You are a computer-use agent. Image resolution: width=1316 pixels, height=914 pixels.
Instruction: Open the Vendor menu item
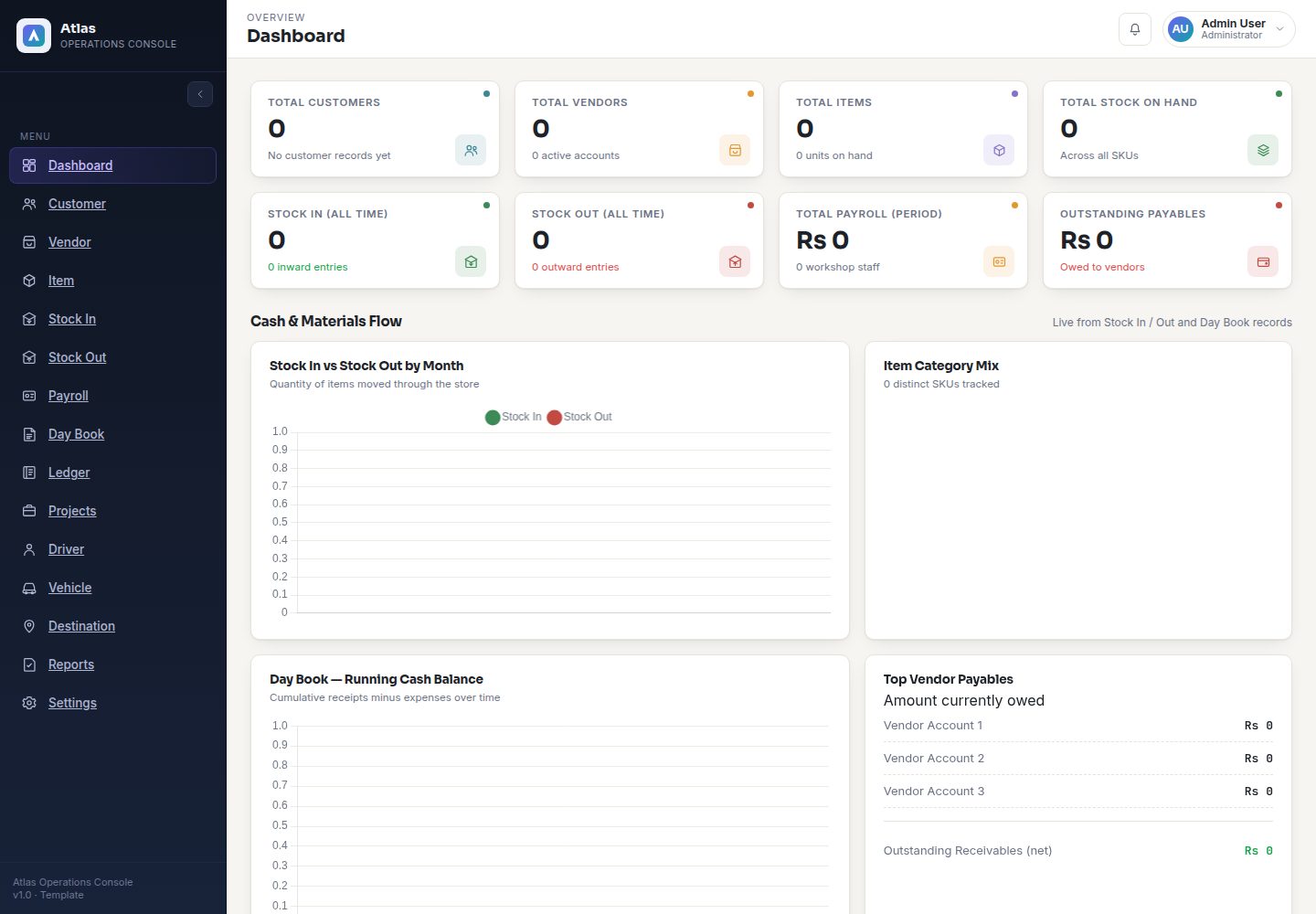point(113,242)
